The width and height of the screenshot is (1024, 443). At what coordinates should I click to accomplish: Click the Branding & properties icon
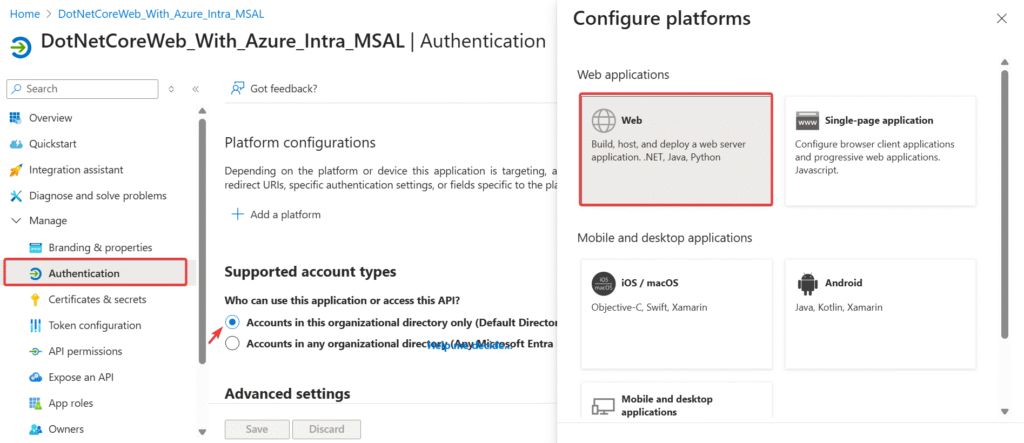coord(36,248)
